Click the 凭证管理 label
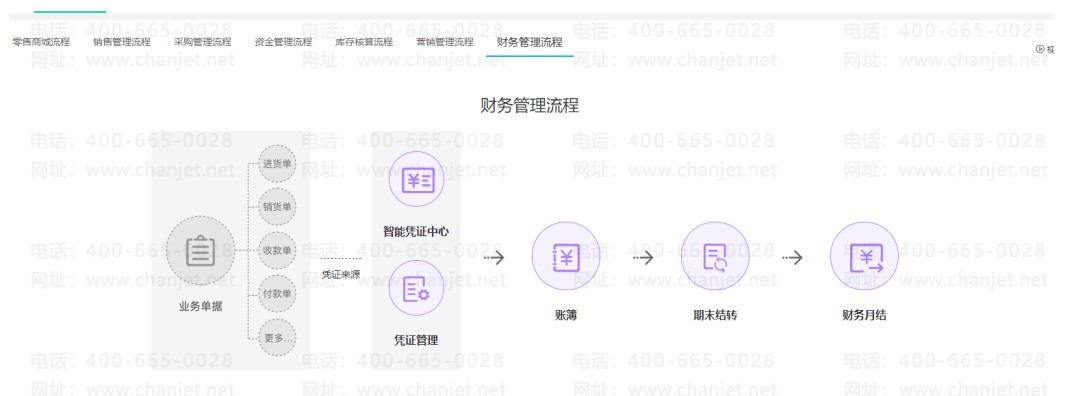The image size is (1072, 396). (416, 340)
